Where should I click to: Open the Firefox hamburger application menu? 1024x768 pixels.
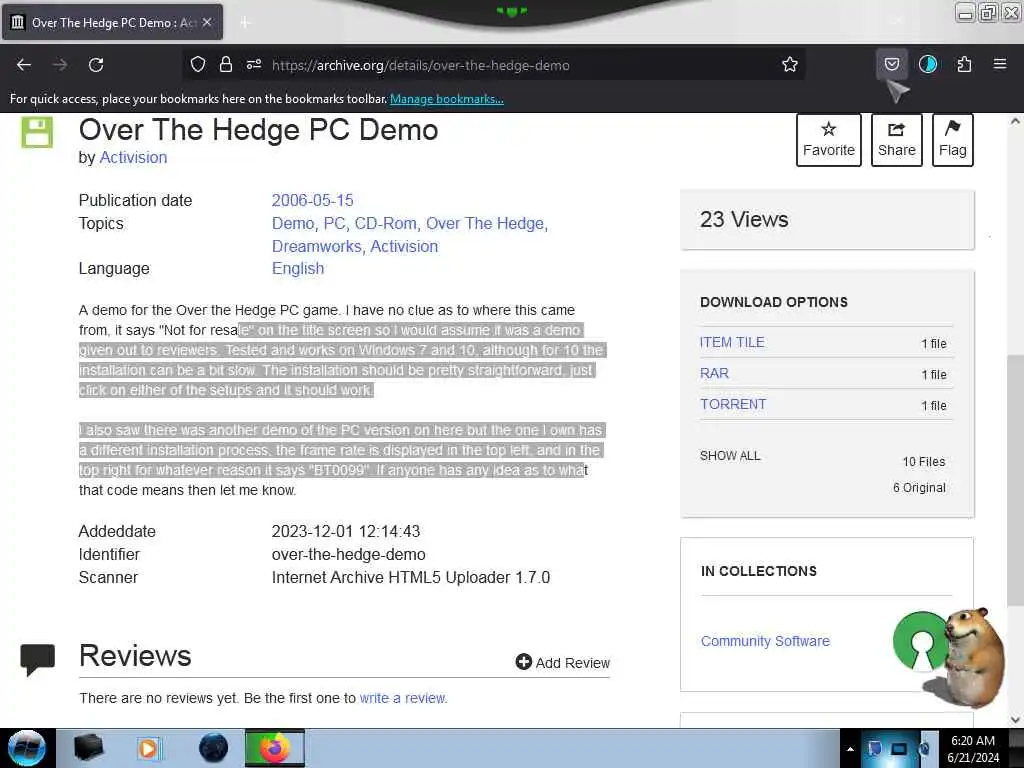tap(1000, 64)
